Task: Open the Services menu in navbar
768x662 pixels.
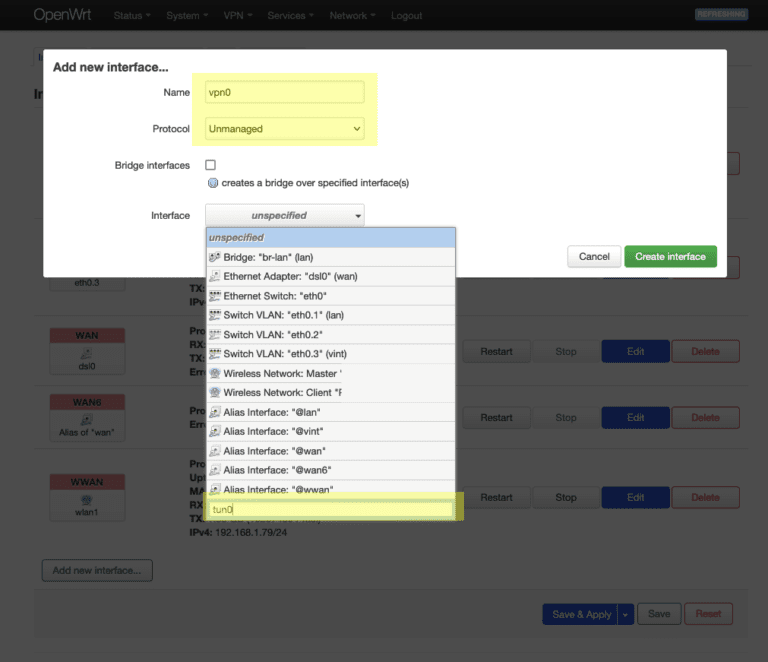Action: coord(291,16)
